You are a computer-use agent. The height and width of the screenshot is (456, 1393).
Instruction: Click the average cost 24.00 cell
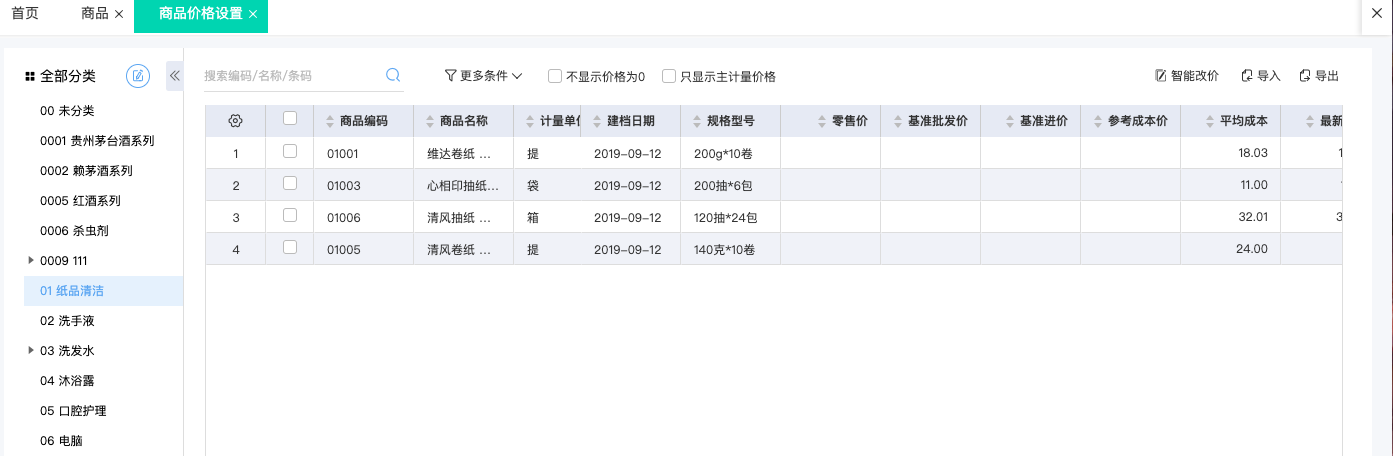(x=1231, y=249)
